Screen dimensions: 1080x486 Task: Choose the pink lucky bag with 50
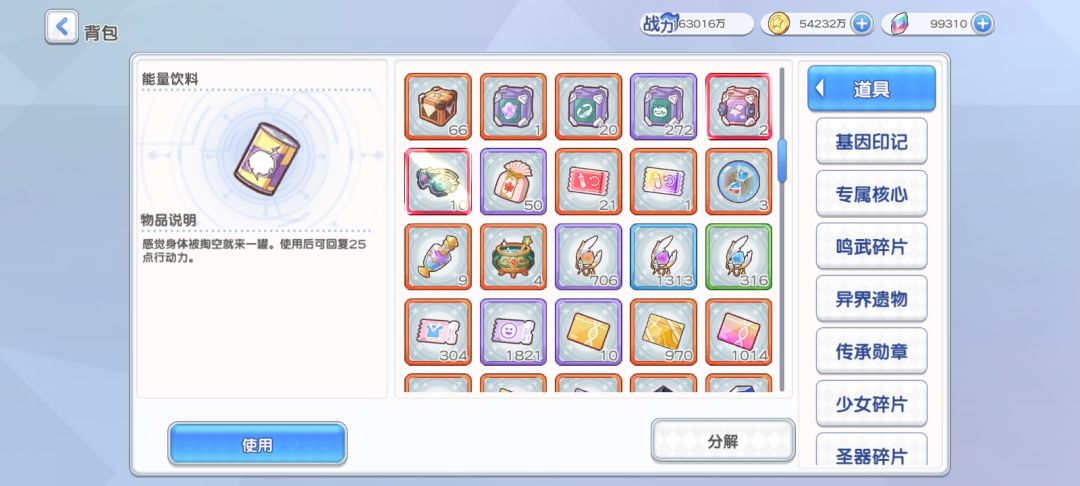point(513,182)
